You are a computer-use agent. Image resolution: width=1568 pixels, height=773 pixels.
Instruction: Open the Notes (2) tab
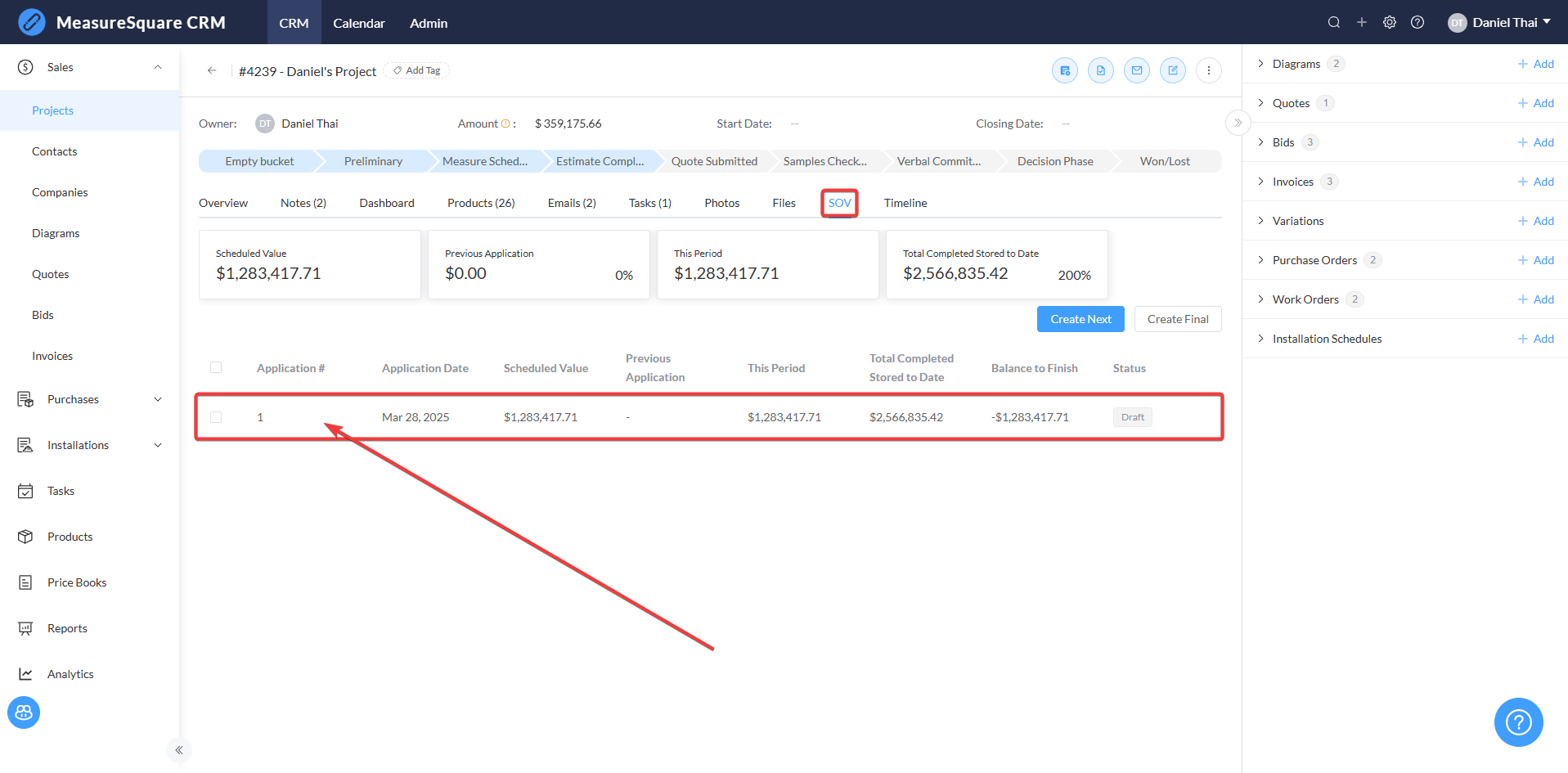point(303,203)
